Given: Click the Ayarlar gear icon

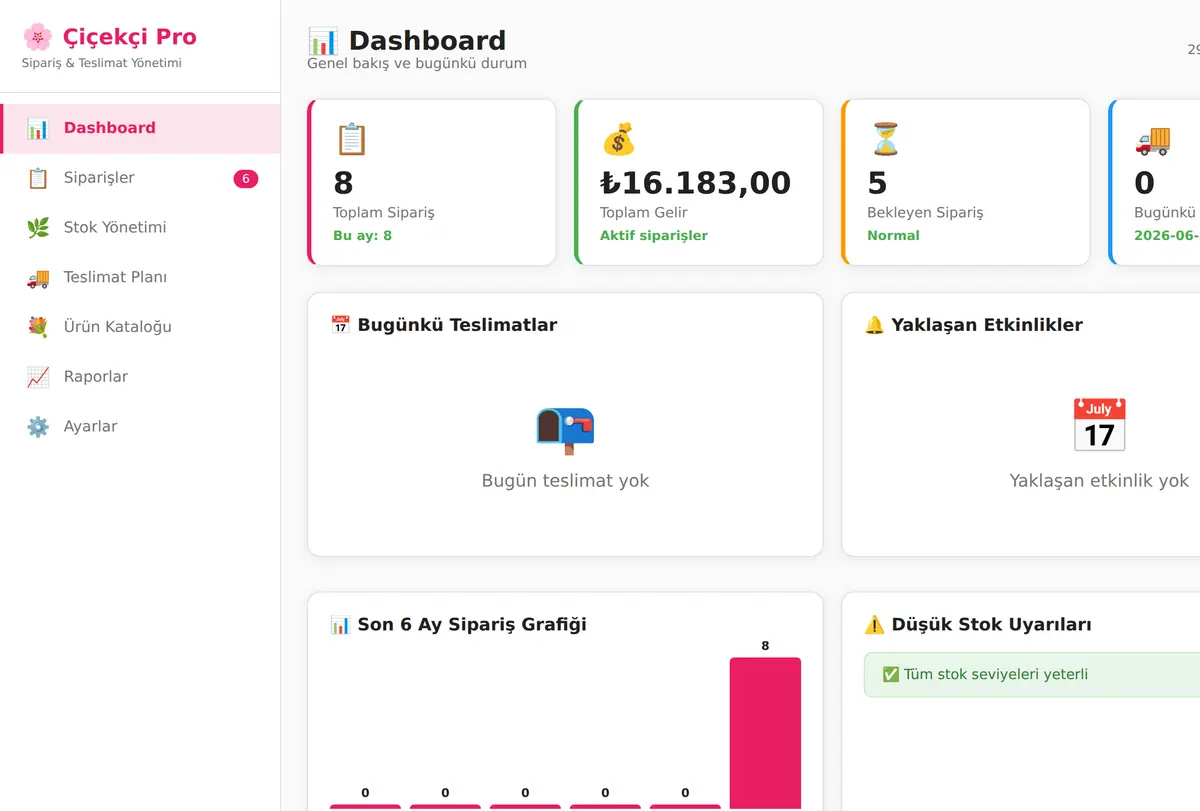Looking at the screenshot, I should 38,427.
